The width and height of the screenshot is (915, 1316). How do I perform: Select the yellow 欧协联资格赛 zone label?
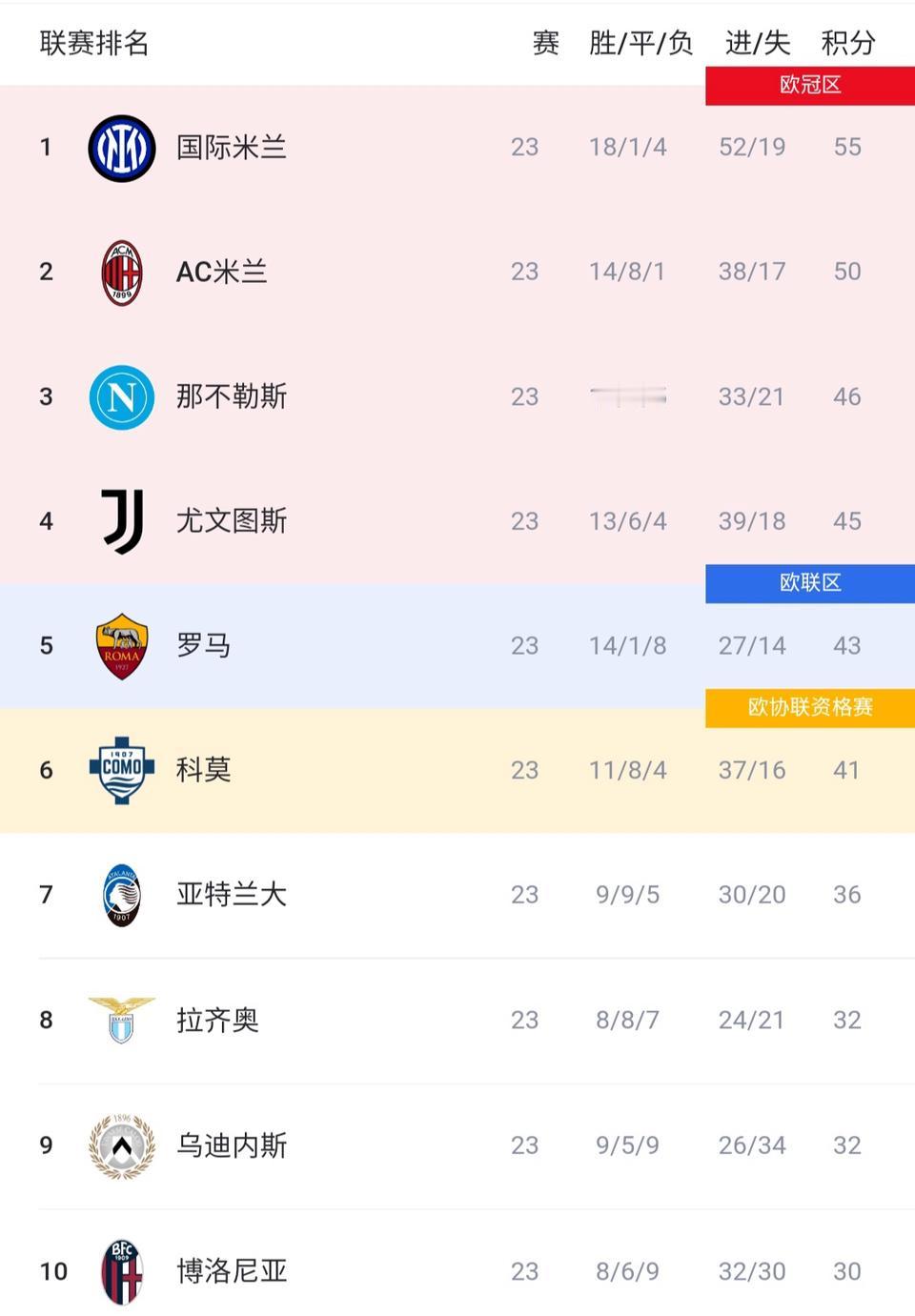pyautogui.click(x=808, y=707)
